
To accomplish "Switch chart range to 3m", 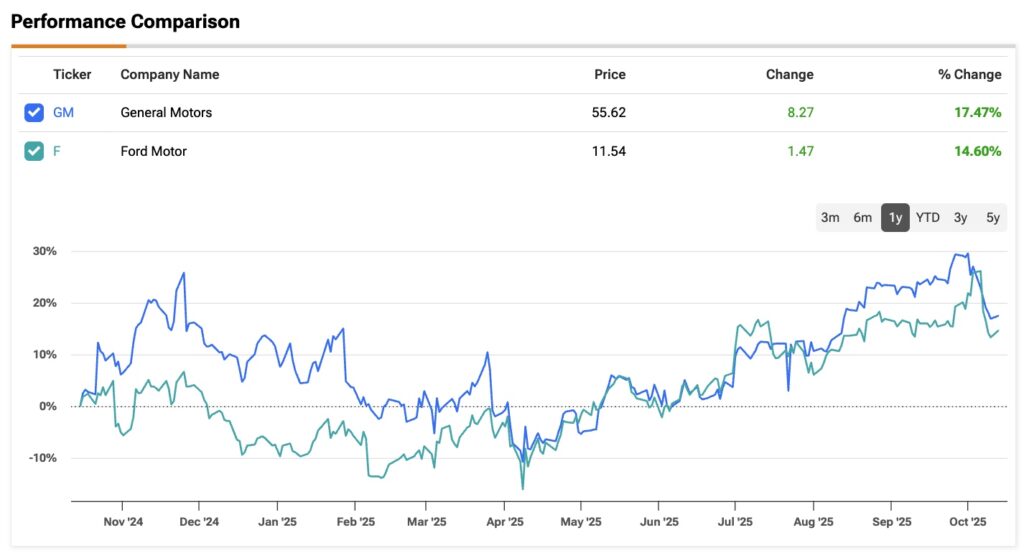I will click(830, 217).
